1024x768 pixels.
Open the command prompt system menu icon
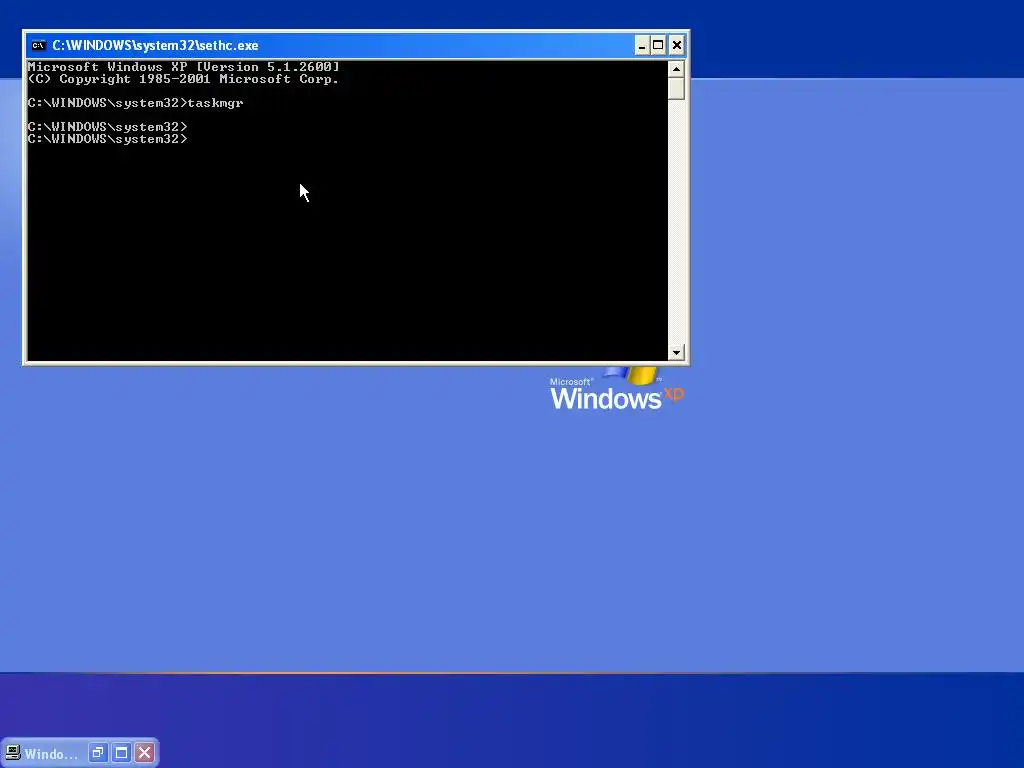click(39, 45)
